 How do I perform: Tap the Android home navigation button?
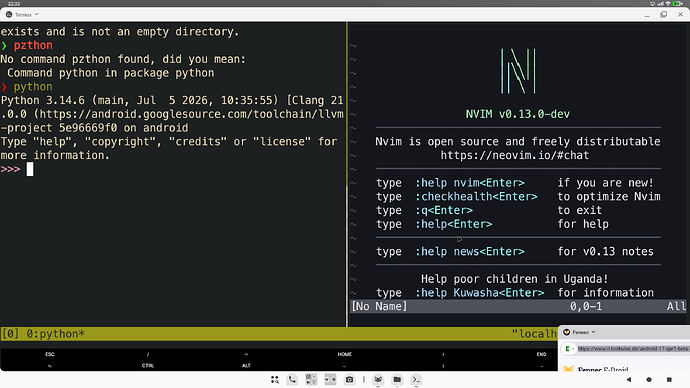[x=649, y=380]
